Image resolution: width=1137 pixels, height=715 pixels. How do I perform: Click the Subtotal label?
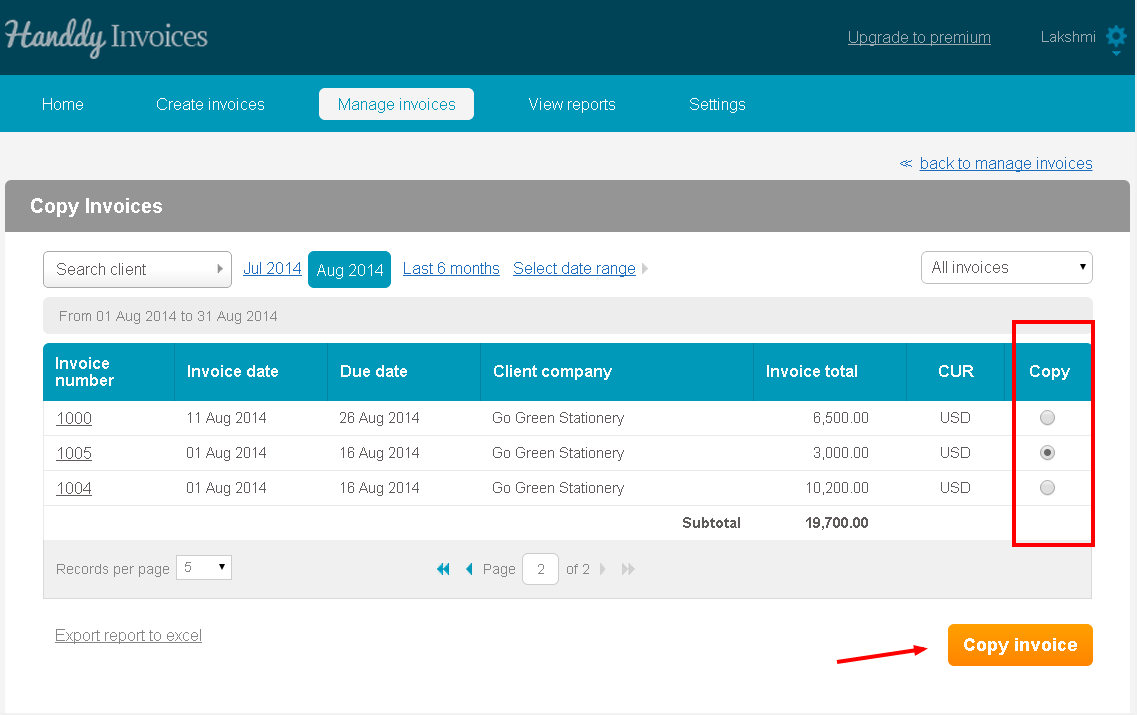711,523
